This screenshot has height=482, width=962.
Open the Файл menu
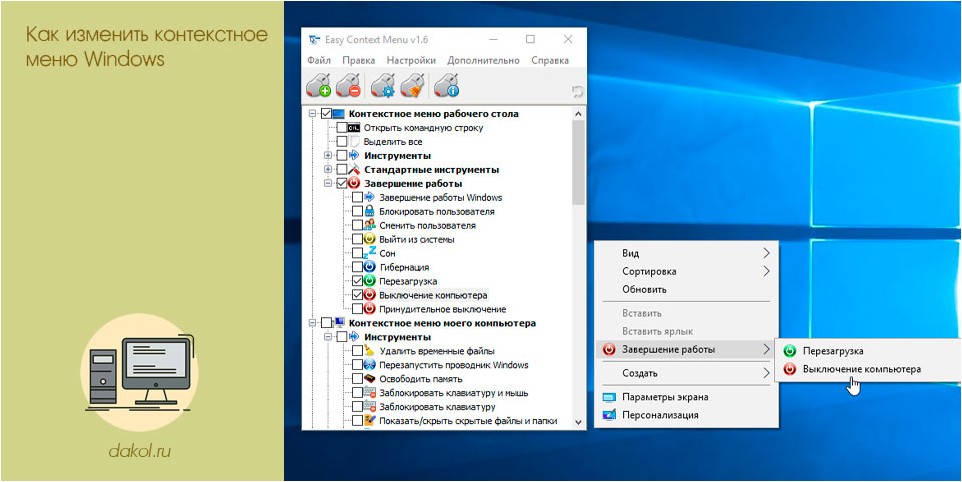(319, 60)
